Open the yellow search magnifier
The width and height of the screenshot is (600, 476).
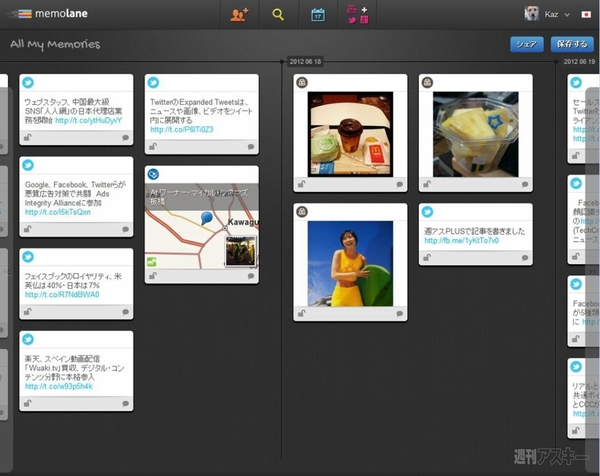[278, 15]
